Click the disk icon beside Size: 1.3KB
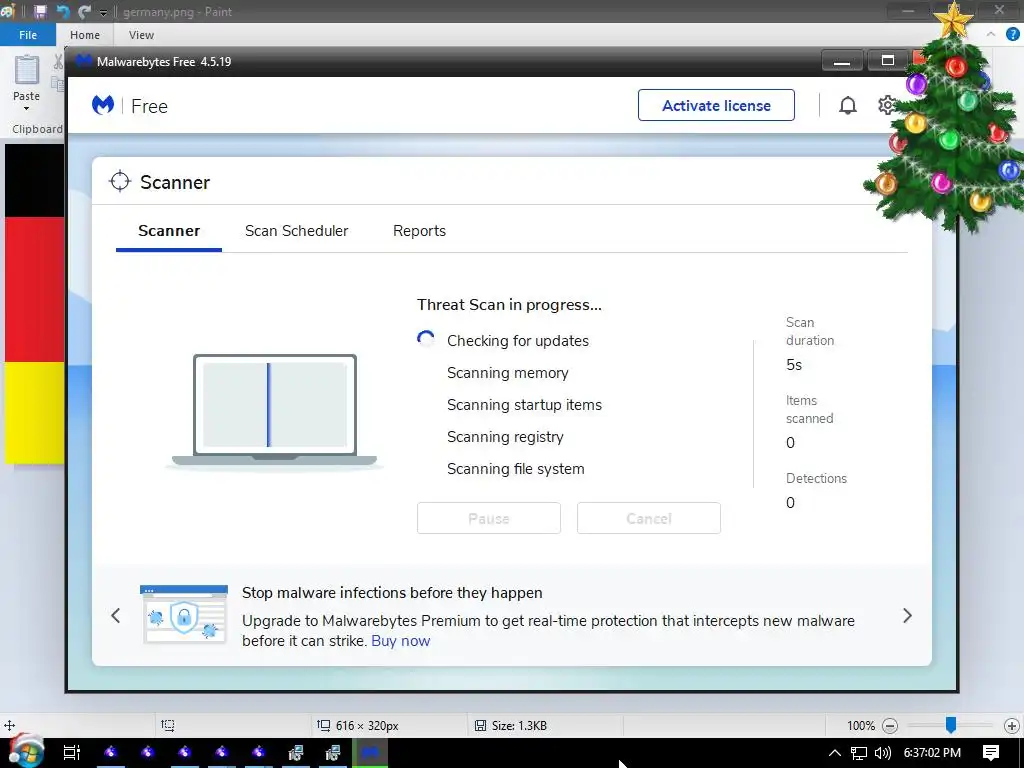Viewport: 1024px width, 768px height. click(x=480, y=726)
